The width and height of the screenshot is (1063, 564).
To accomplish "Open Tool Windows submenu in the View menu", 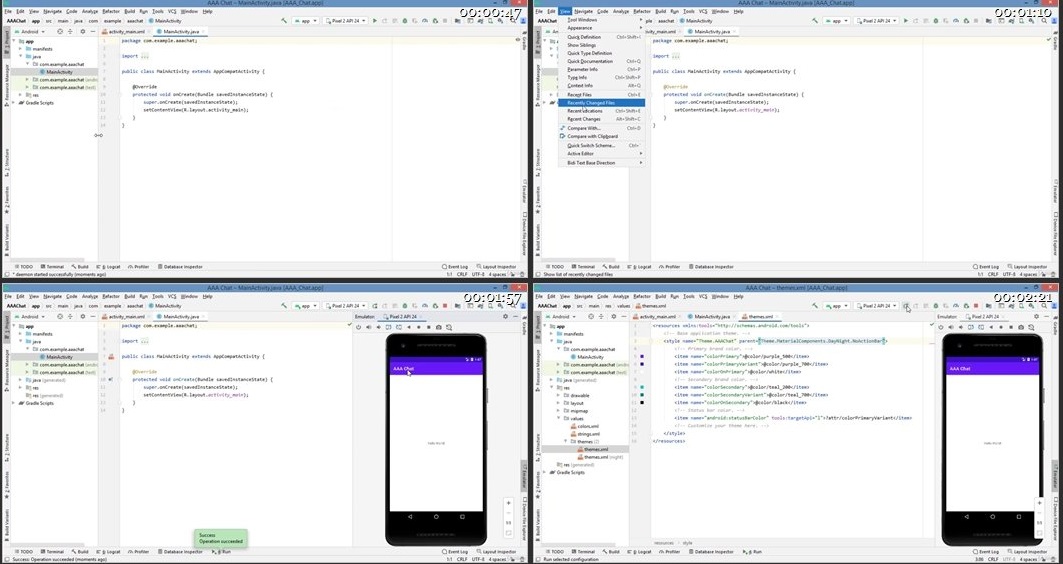I will click(x=601, y=20).
